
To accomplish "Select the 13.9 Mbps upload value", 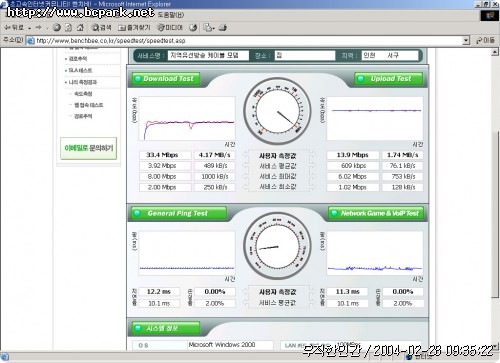I will pos(353,155).
